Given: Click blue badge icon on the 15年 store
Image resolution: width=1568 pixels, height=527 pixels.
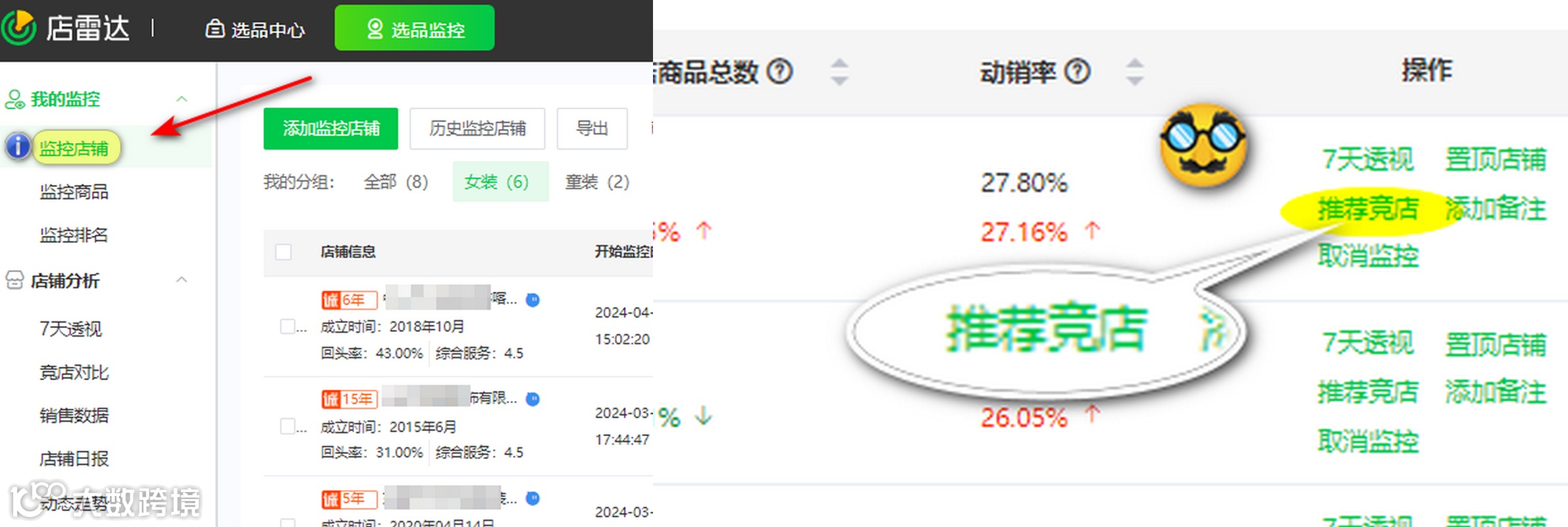Looking at the screenshot, I should pyautogui.click(x=533, y=399).
